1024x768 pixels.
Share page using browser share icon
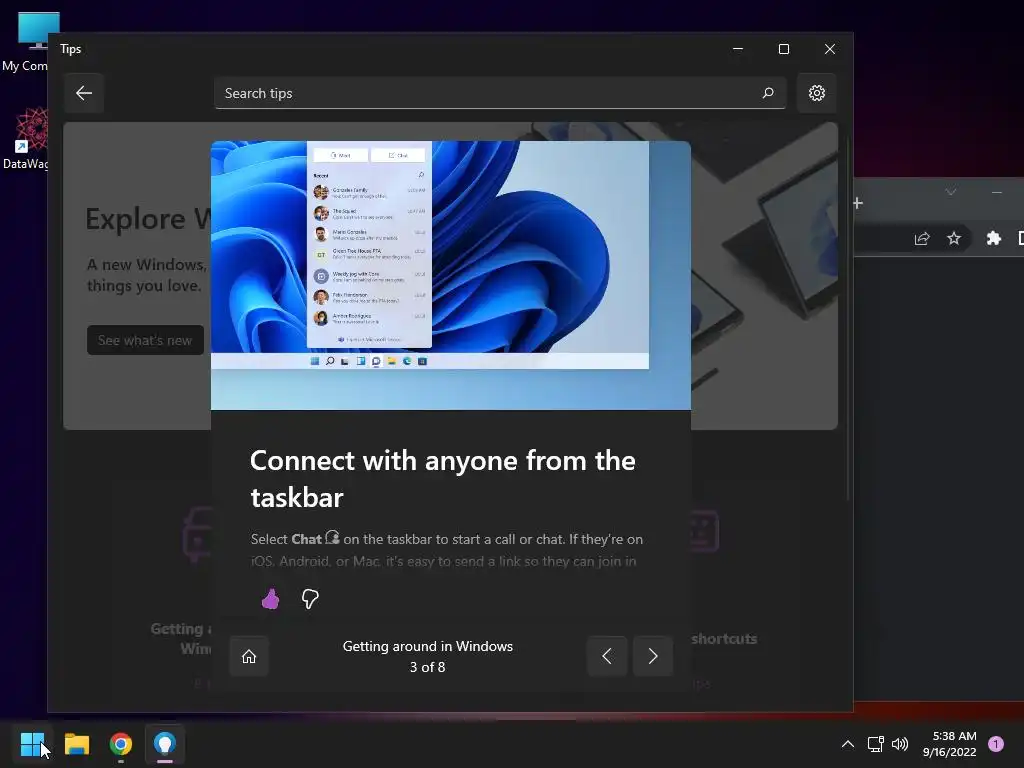922,238
